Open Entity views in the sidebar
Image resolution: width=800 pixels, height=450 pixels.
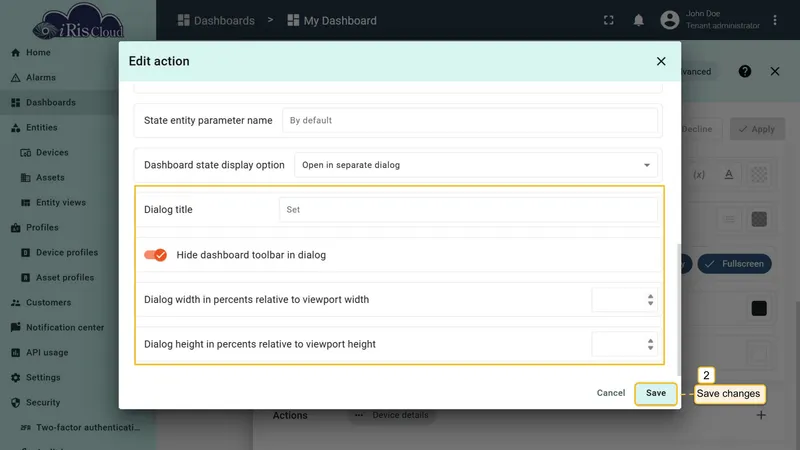59,203
